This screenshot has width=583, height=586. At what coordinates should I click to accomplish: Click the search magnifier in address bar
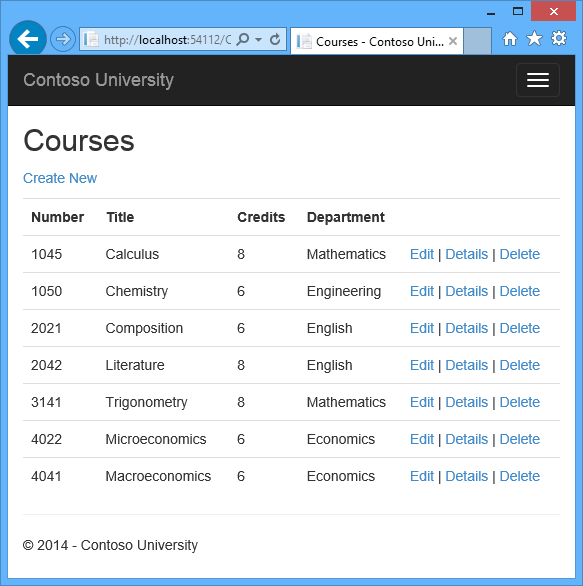243,39
